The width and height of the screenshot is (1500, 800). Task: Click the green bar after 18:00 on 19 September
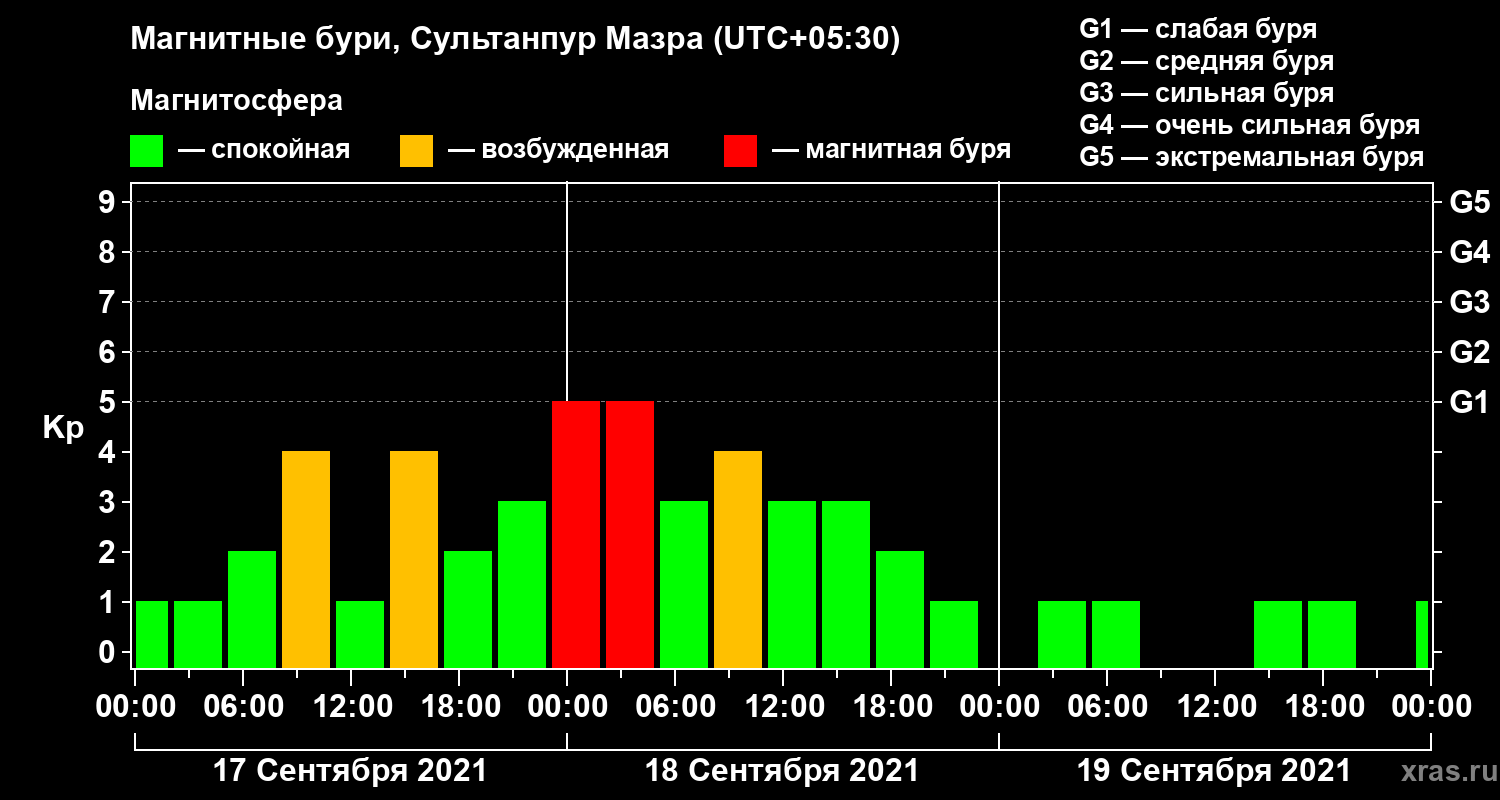point(1332,634)
